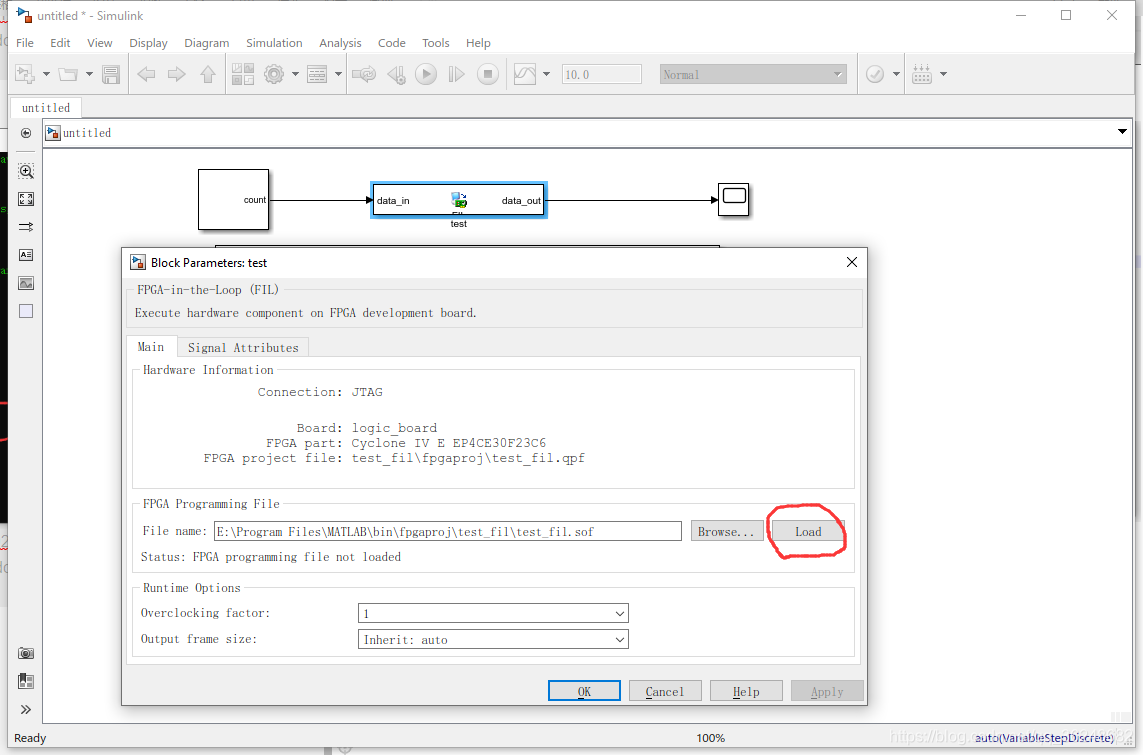Open the Simulation menu
Screen dimensions: 1143x755
tap(274, 43)
